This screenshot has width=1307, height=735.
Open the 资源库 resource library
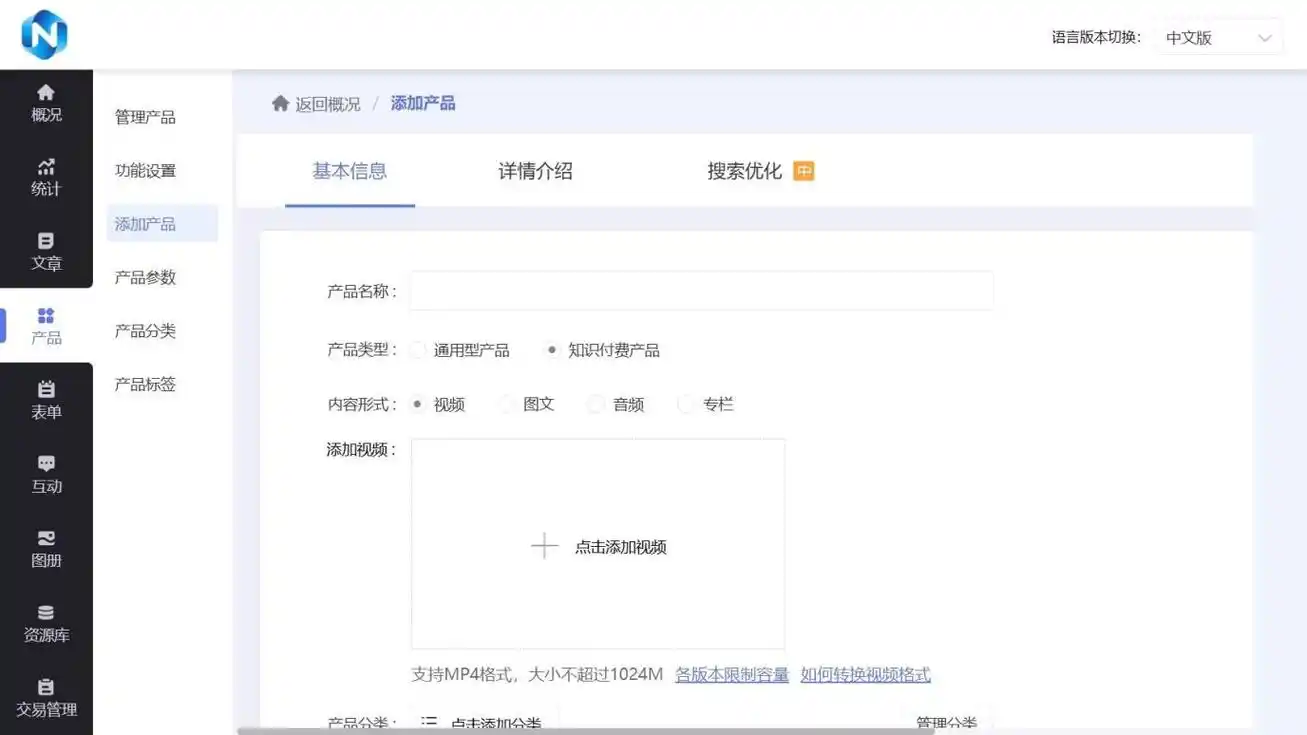point(45,622)
